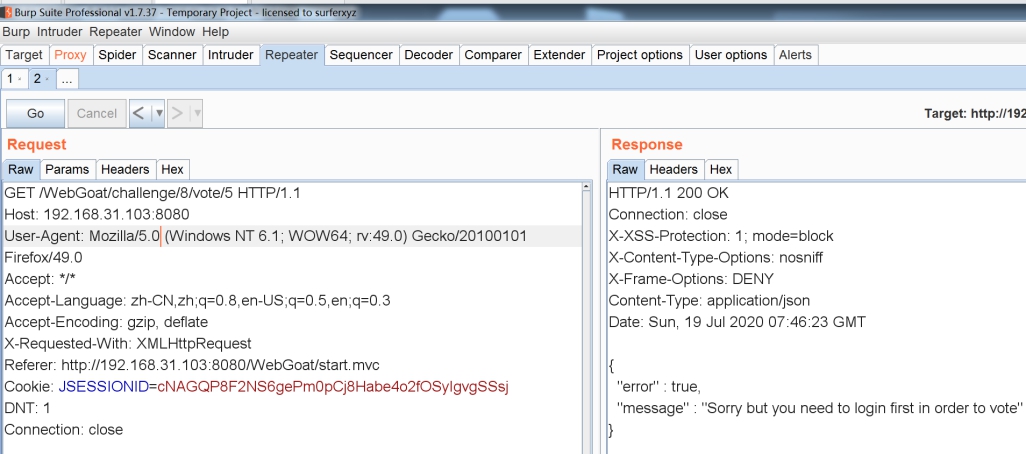Click the X-Requested-With: XMLHttpRequest line
The height and width of the screenshot is (454, 1026).
point(128,344)
